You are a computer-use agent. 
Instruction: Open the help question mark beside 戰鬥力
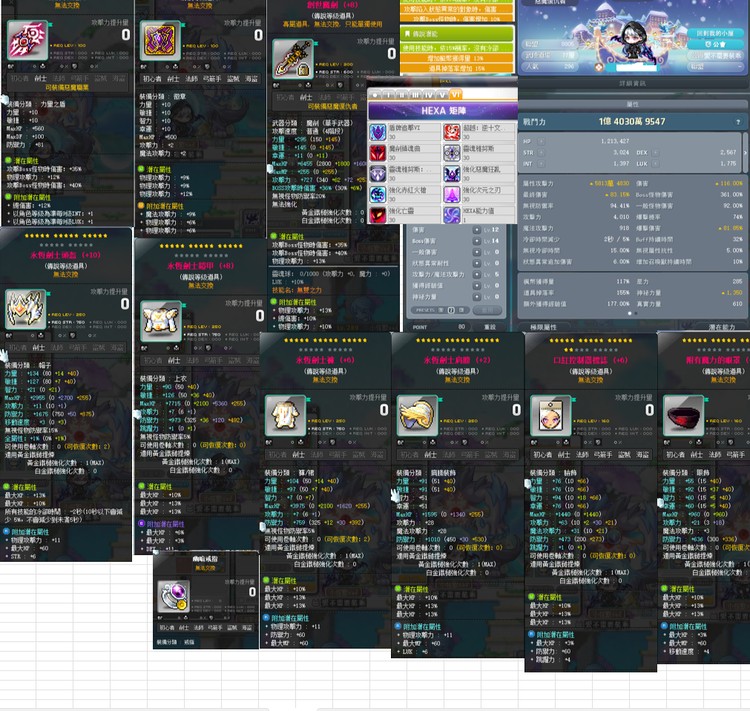click(738, 122)
